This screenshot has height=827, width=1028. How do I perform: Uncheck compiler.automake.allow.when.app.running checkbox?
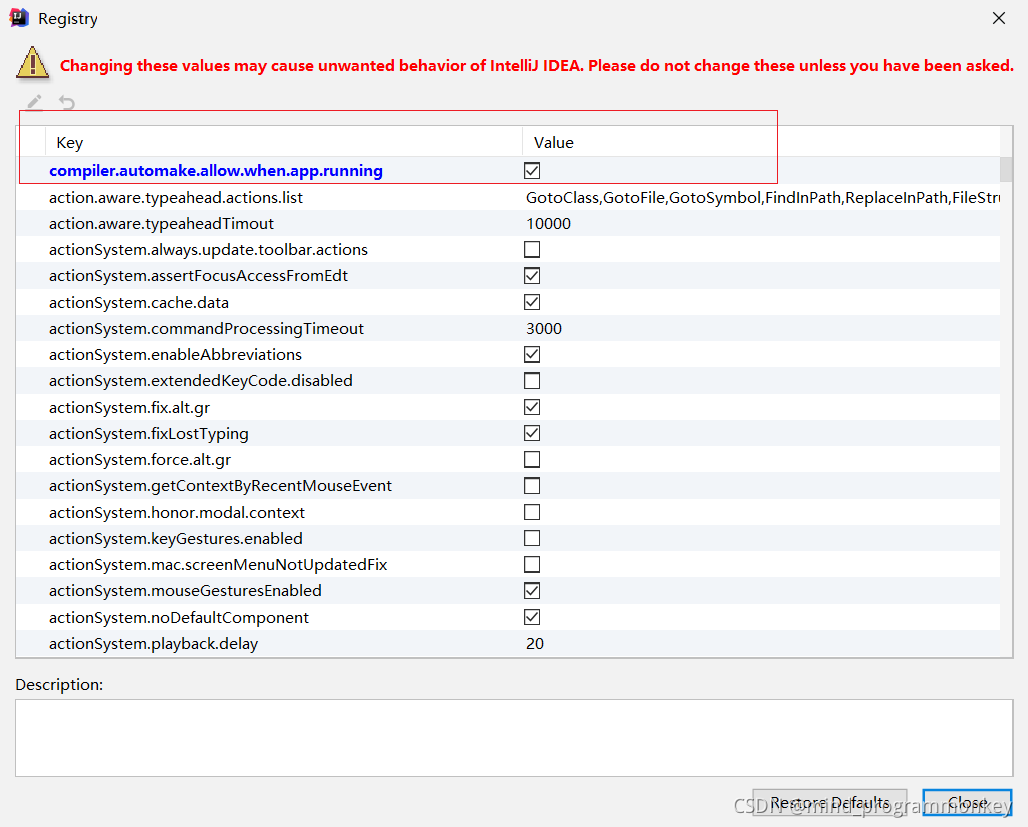pos(532,171)
